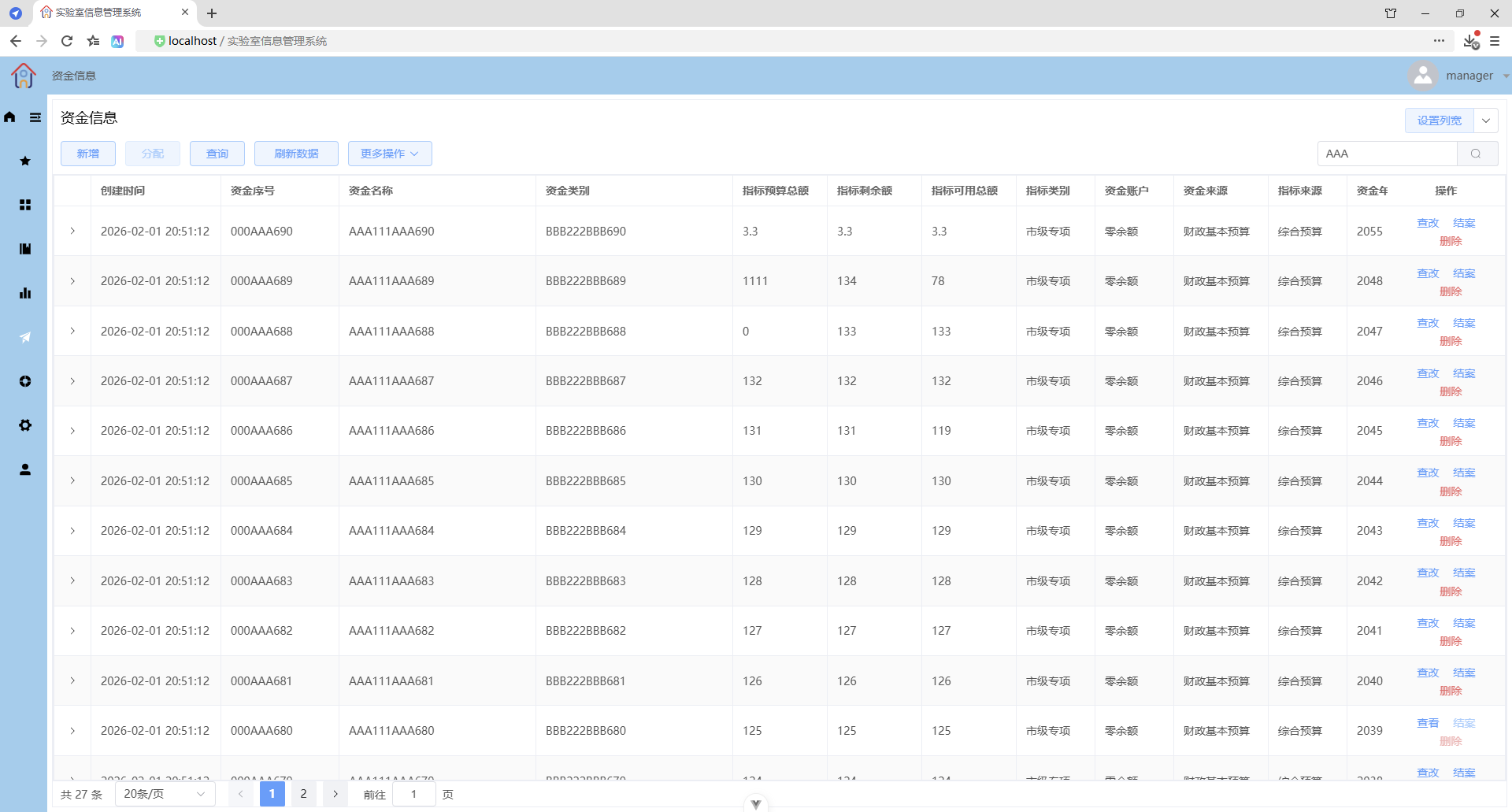Image resolution: width=1512 pixels, height=812 pixels.
Task: Click the 查询 button
Action: [217, 154]
